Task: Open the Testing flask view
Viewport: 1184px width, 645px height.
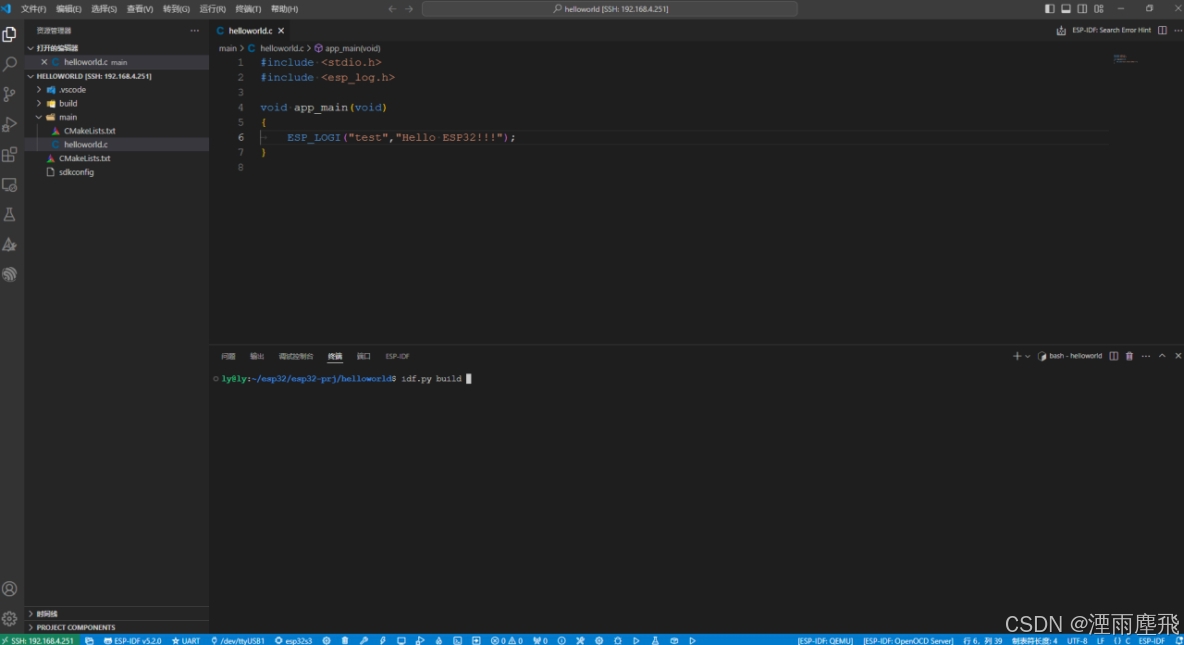Action: click(x=10, y=215)
